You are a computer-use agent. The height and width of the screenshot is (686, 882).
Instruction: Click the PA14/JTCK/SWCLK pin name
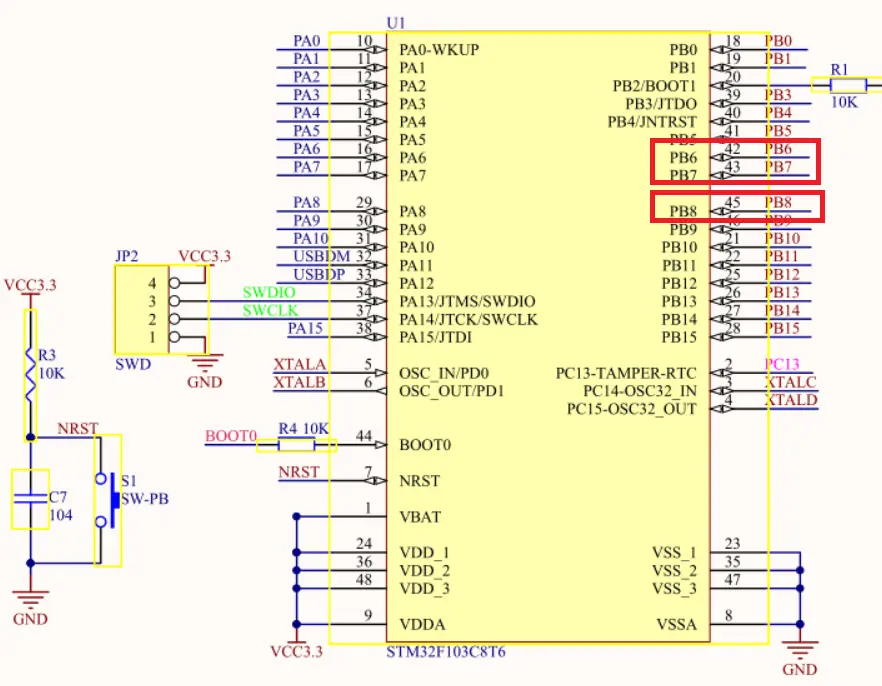tap(469, 319)
